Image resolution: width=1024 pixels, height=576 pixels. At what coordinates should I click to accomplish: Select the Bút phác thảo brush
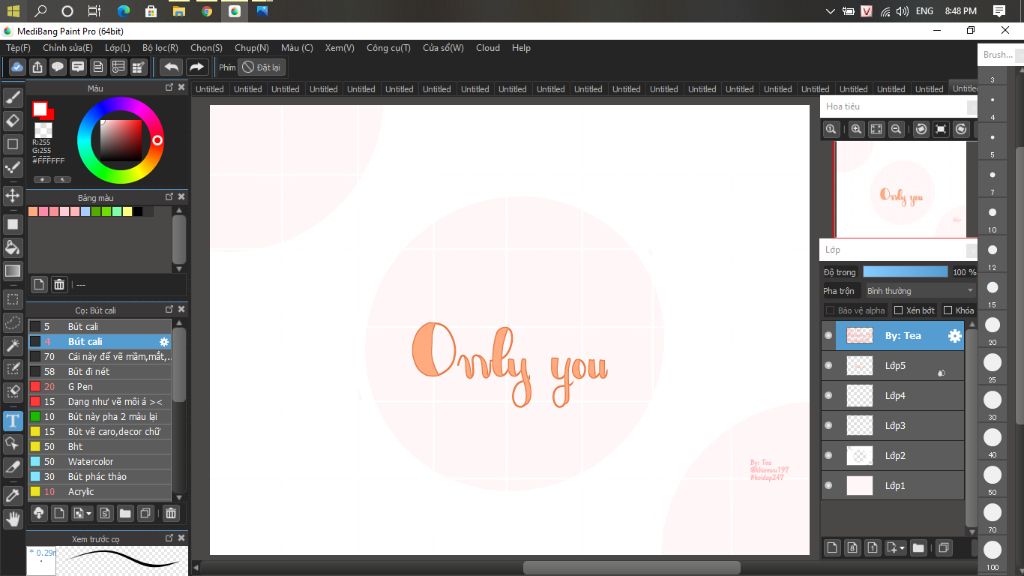click(99, 477)
